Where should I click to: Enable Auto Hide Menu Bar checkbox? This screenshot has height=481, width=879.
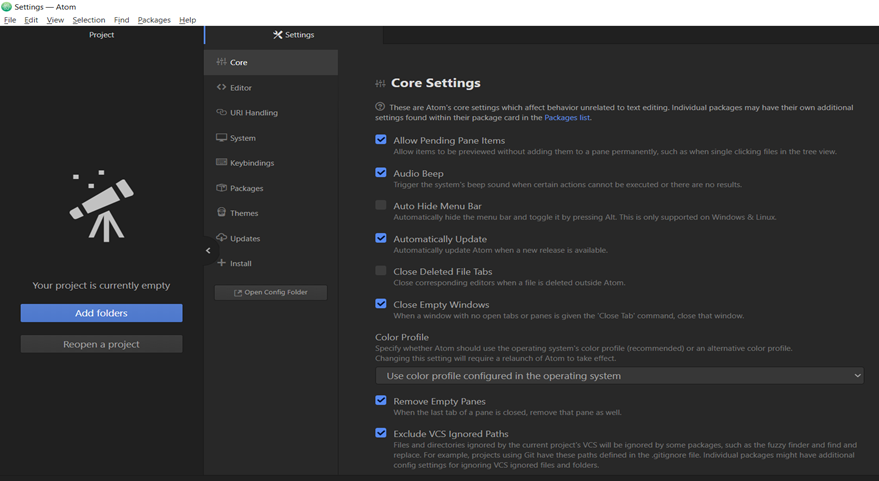(381, 205)
